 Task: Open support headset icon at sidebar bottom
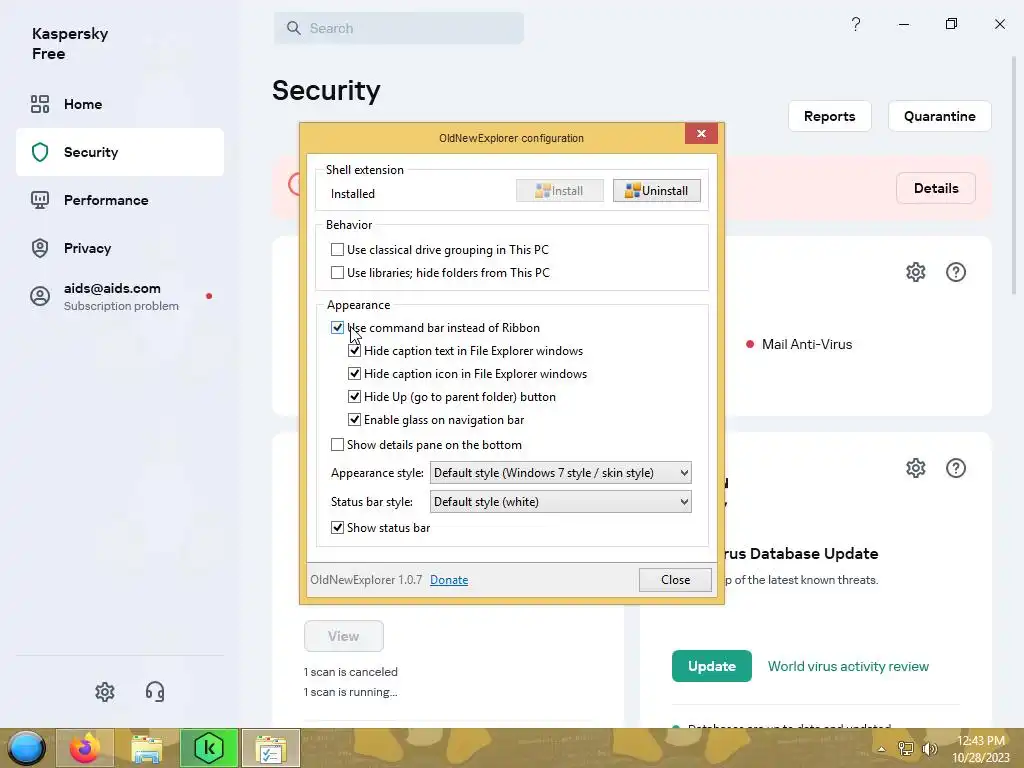tap(155, 692)
